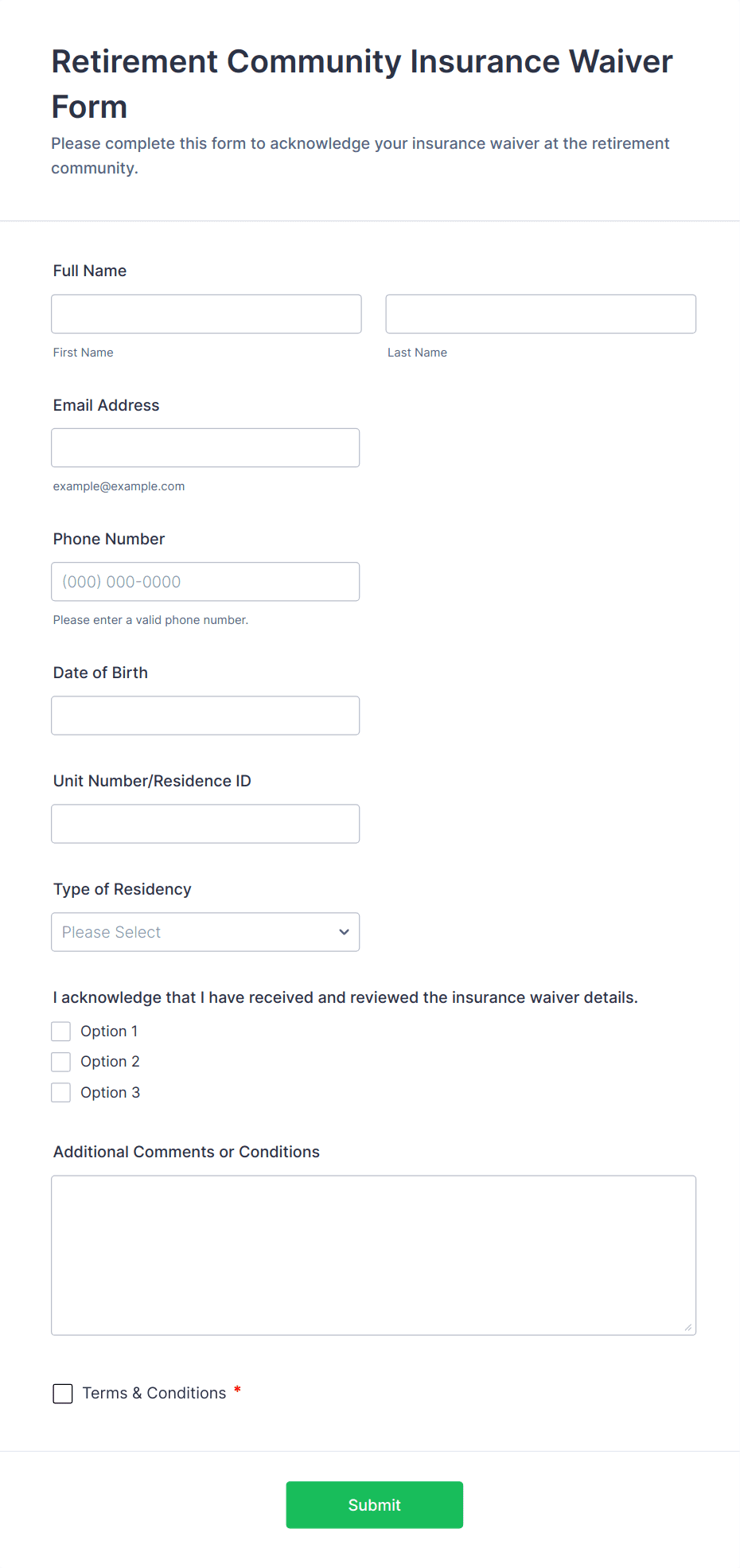Click the Option 3 label text

[110, 1093]
